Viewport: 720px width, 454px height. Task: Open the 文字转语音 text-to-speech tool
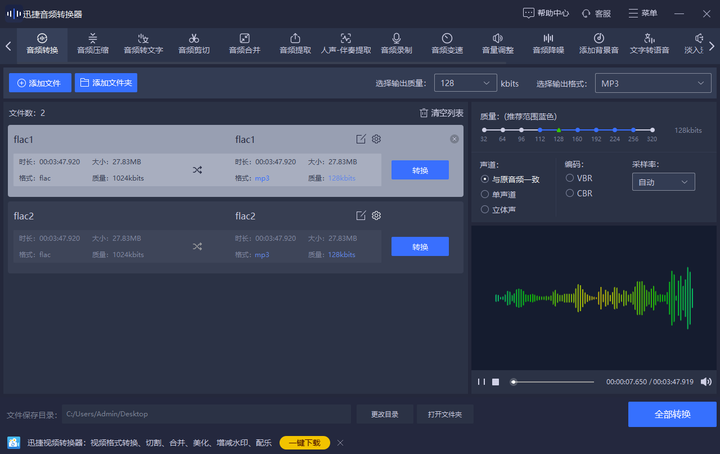649,44
